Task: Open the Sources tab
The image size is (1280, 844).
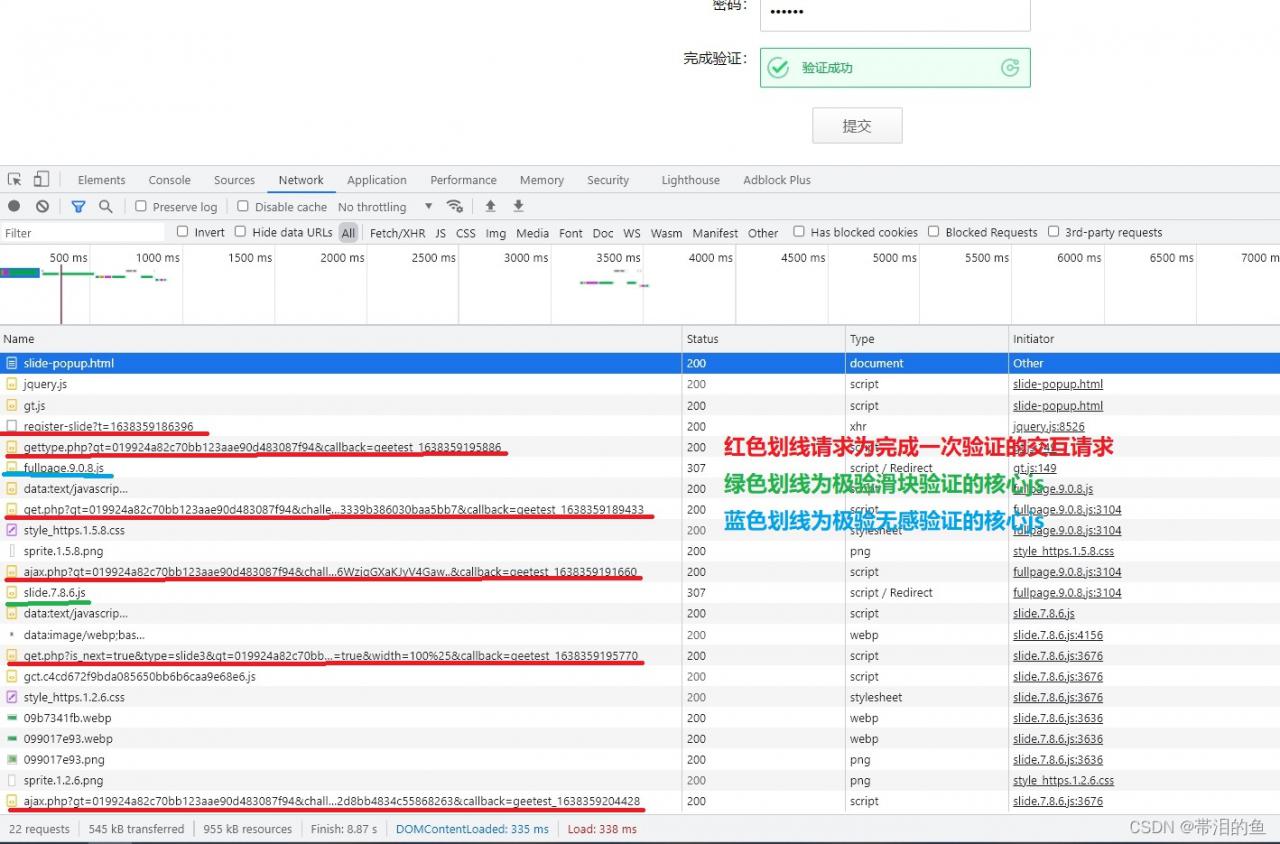Action: [x=234, y=180]
